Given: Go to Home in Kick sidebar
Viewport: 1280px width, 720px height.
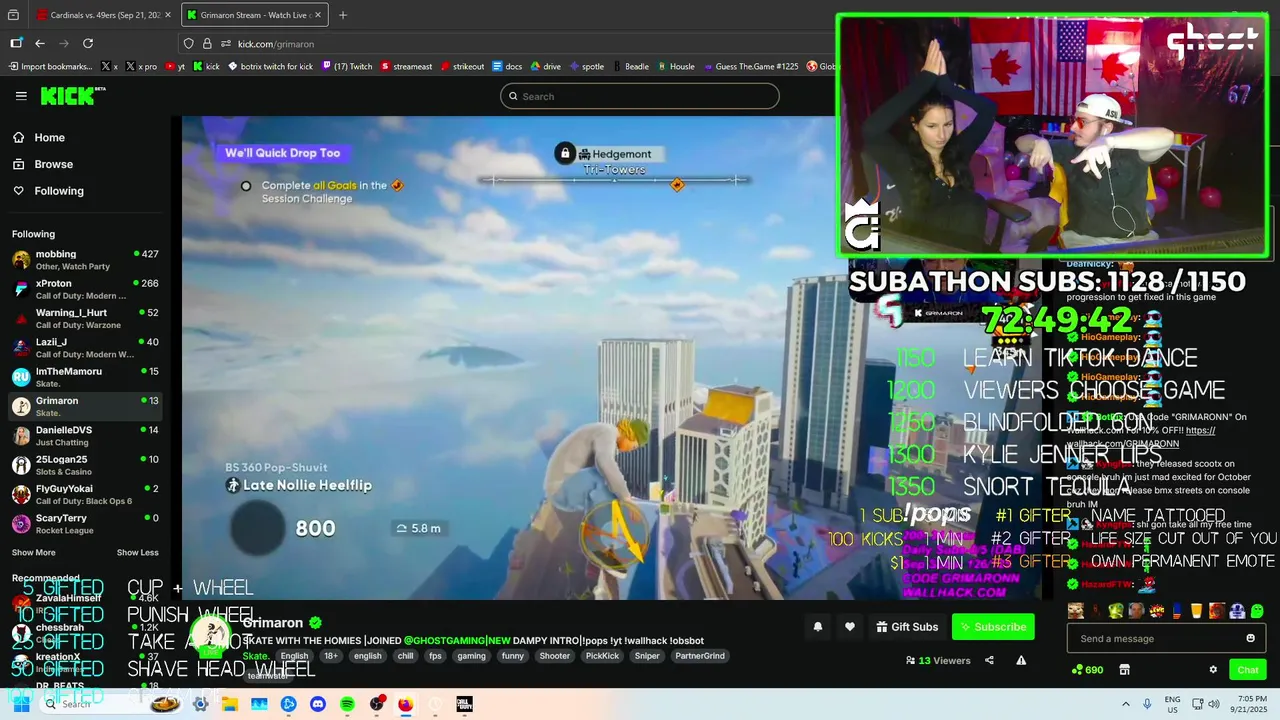Looking at the screenshot, I should tap(38, 138).
